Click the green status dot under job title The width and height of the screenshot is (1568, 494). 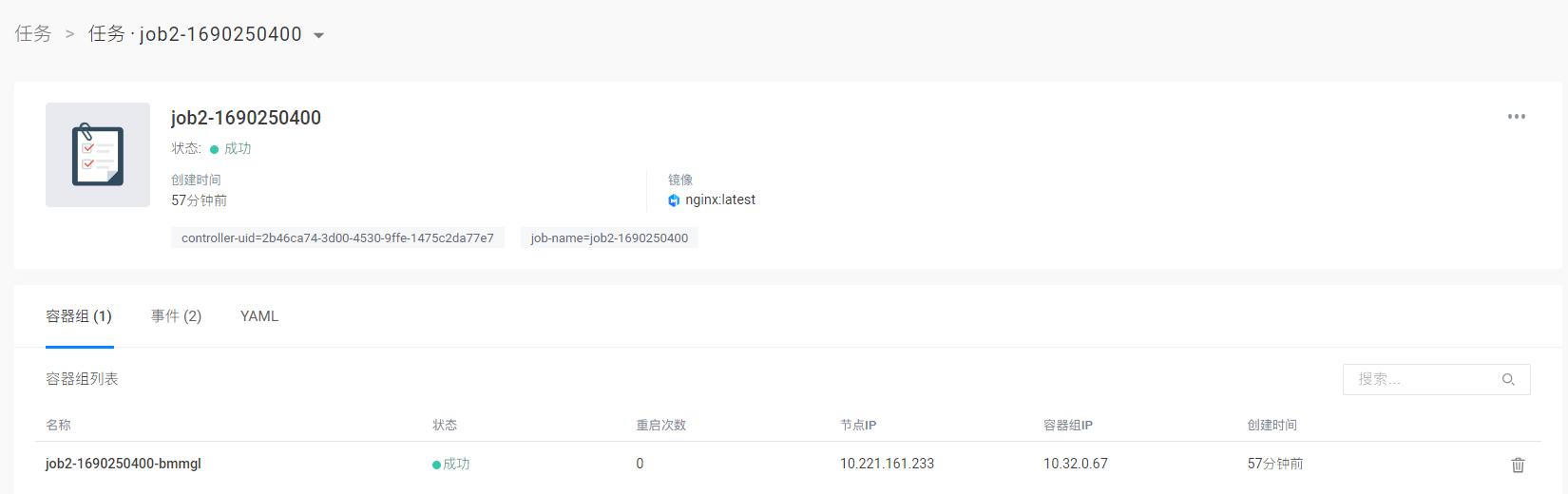click(x=215, y=149)
